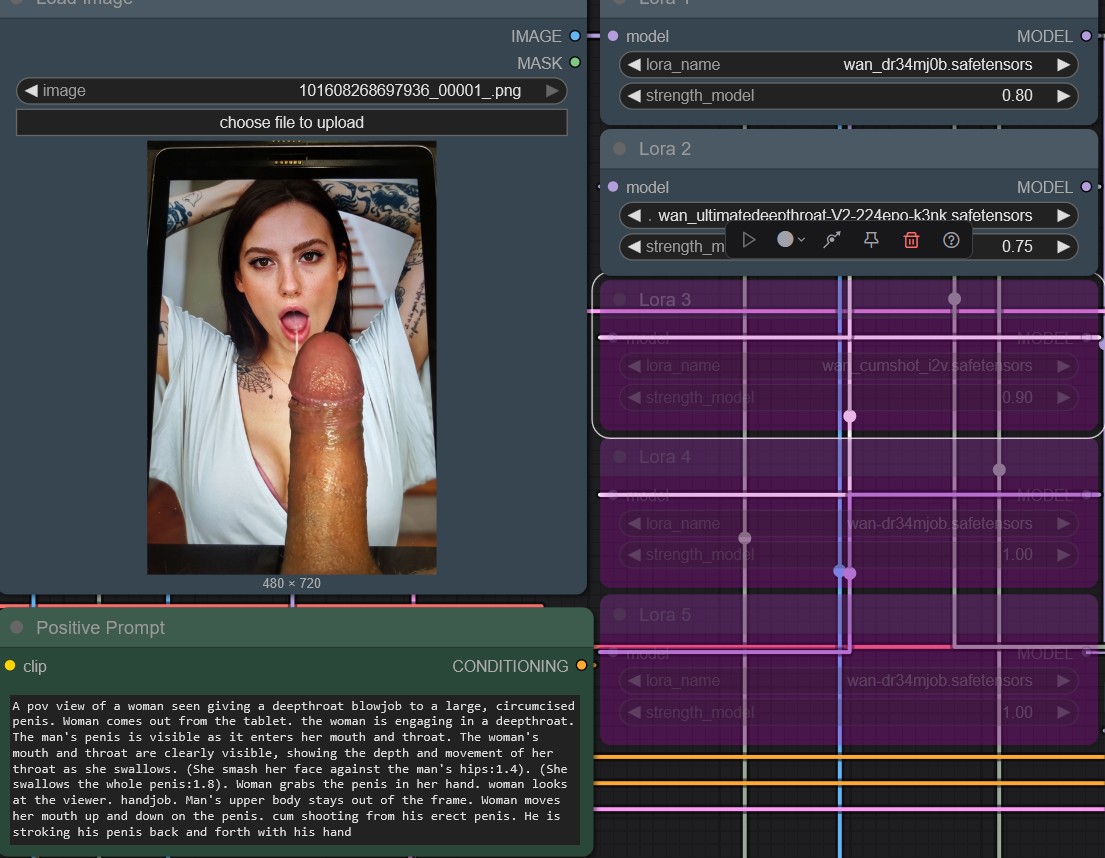Viewport: 1105px width, 858px height.
Task: Click the orange CONDITIONING output port
Action: tap(581, 666)
